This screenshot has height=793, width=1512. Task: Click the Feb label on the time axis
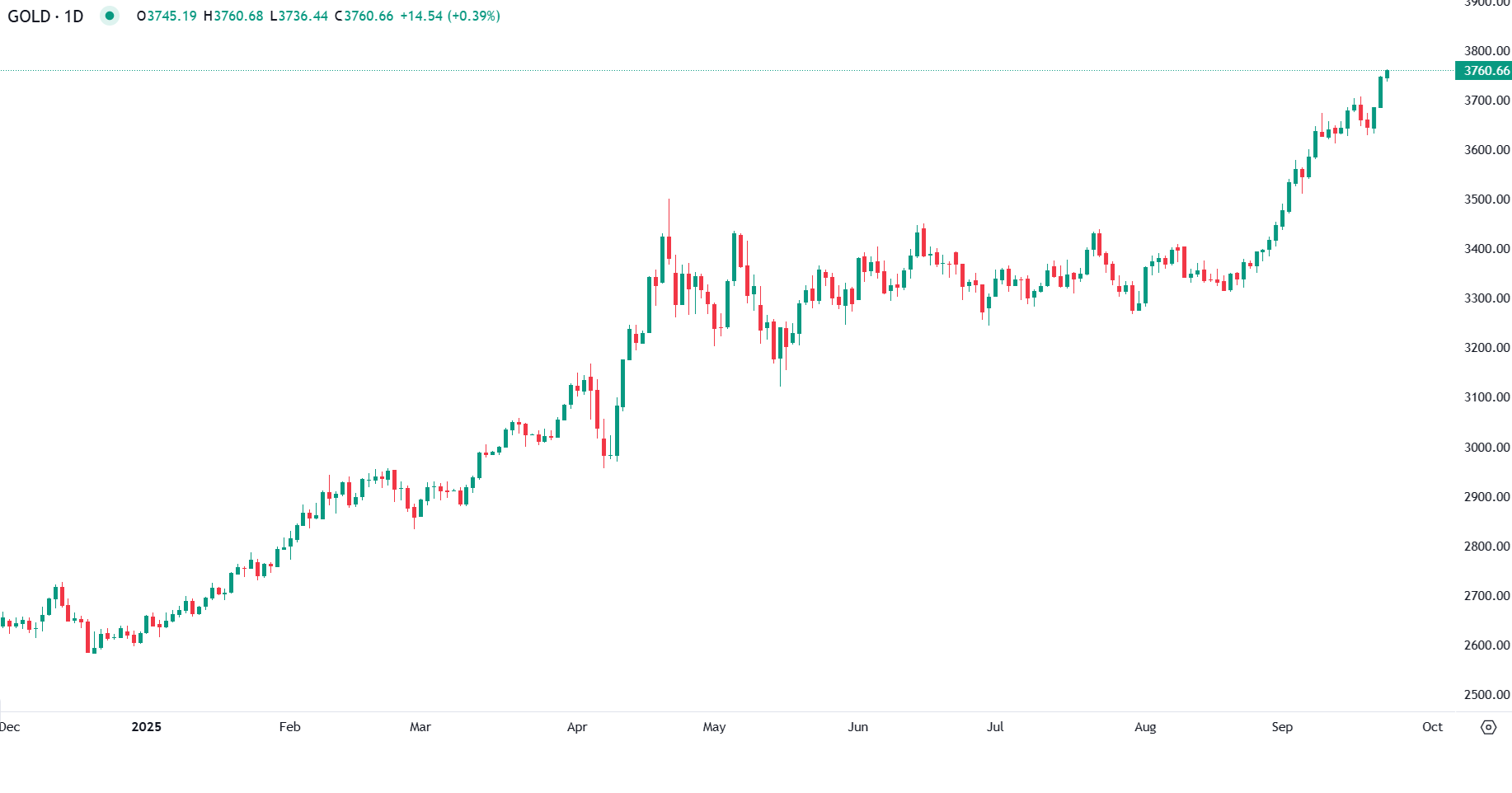tap(289, 727)
